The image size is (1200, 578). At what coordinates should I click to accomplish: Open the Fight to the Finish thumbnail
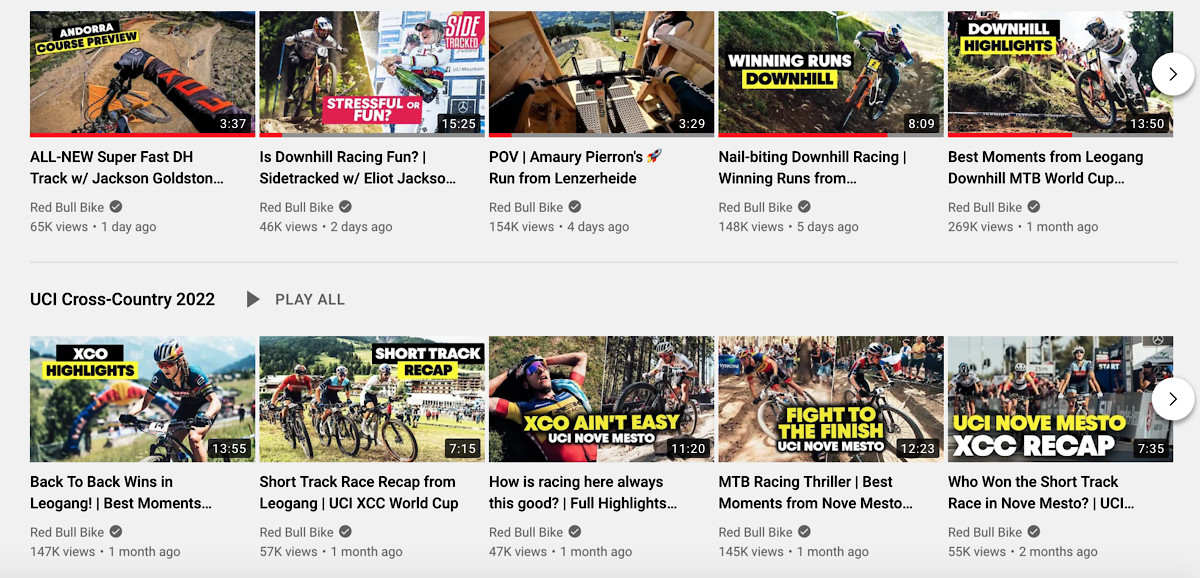(831, 399)
